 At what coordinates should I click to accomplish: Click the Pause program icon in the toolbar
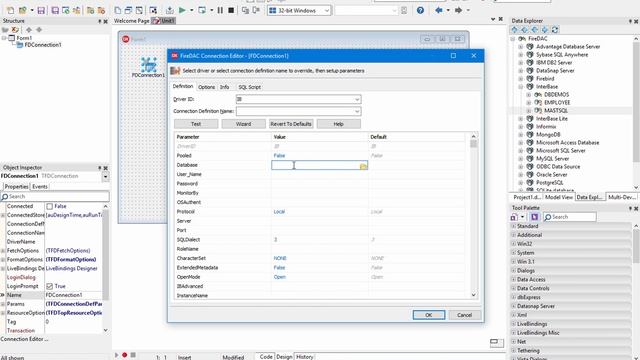(220, 10)
